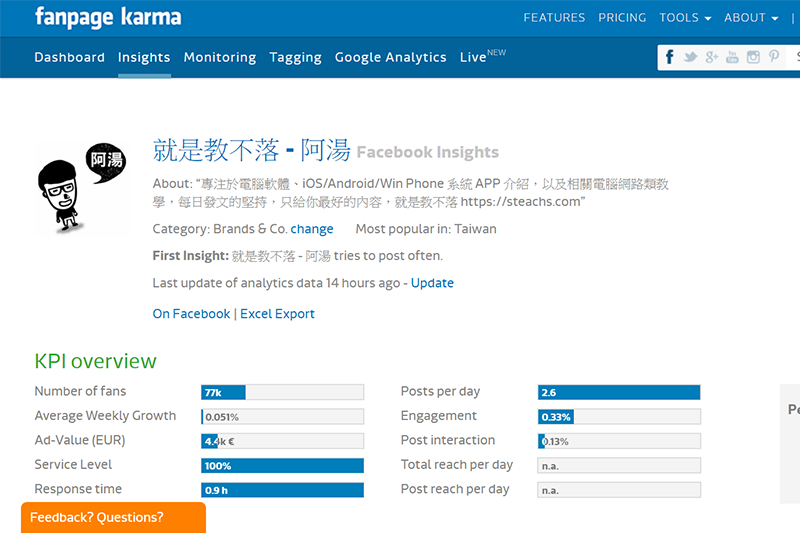Click the Engagement label
Image resolution: width=800 pixels, height=533 pixels.
click(x=438, y=416)
